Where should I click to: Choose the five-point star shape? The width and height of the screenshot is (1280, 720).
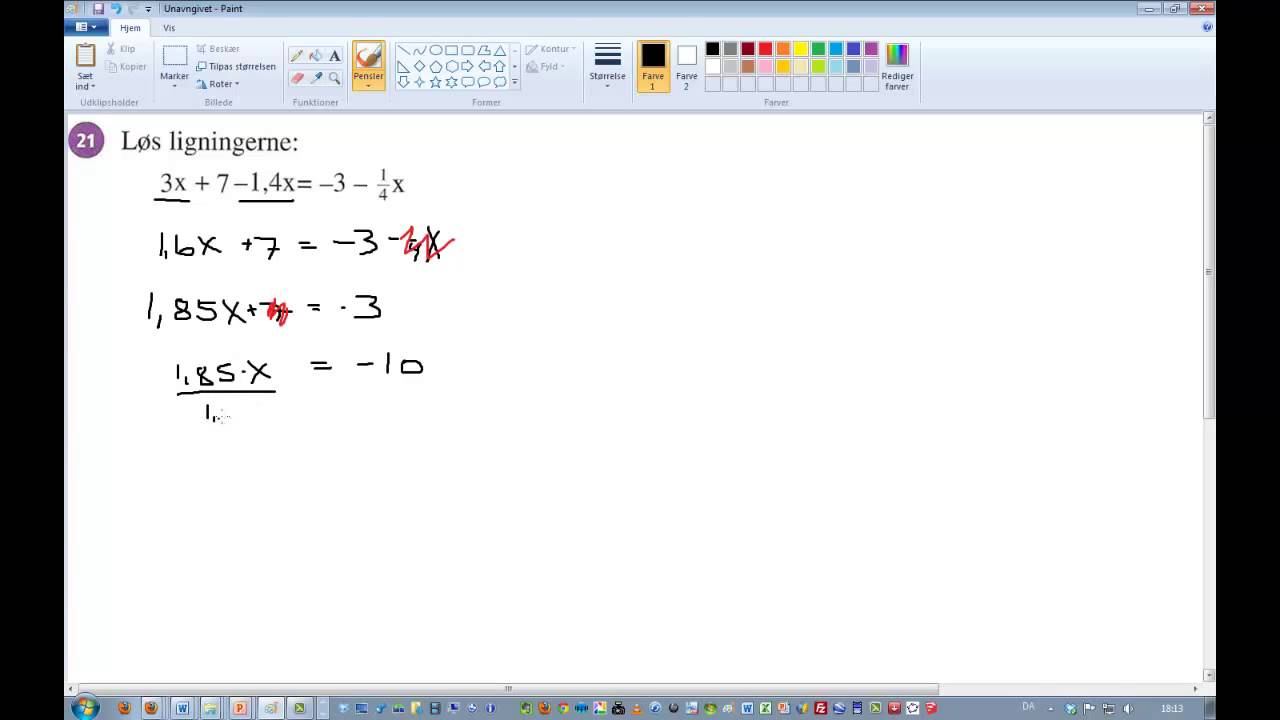tap(435, 82)
